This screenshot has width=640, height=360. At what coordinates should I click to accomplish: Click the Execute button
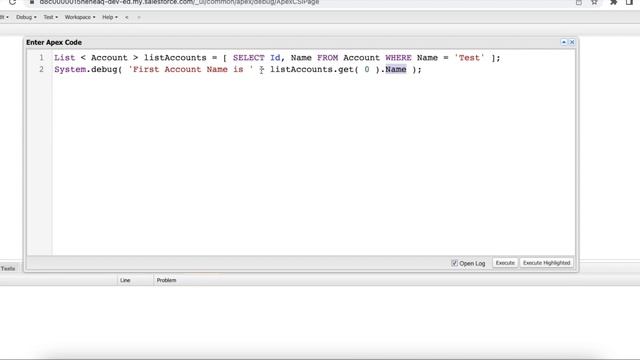(x=505, y=263)
